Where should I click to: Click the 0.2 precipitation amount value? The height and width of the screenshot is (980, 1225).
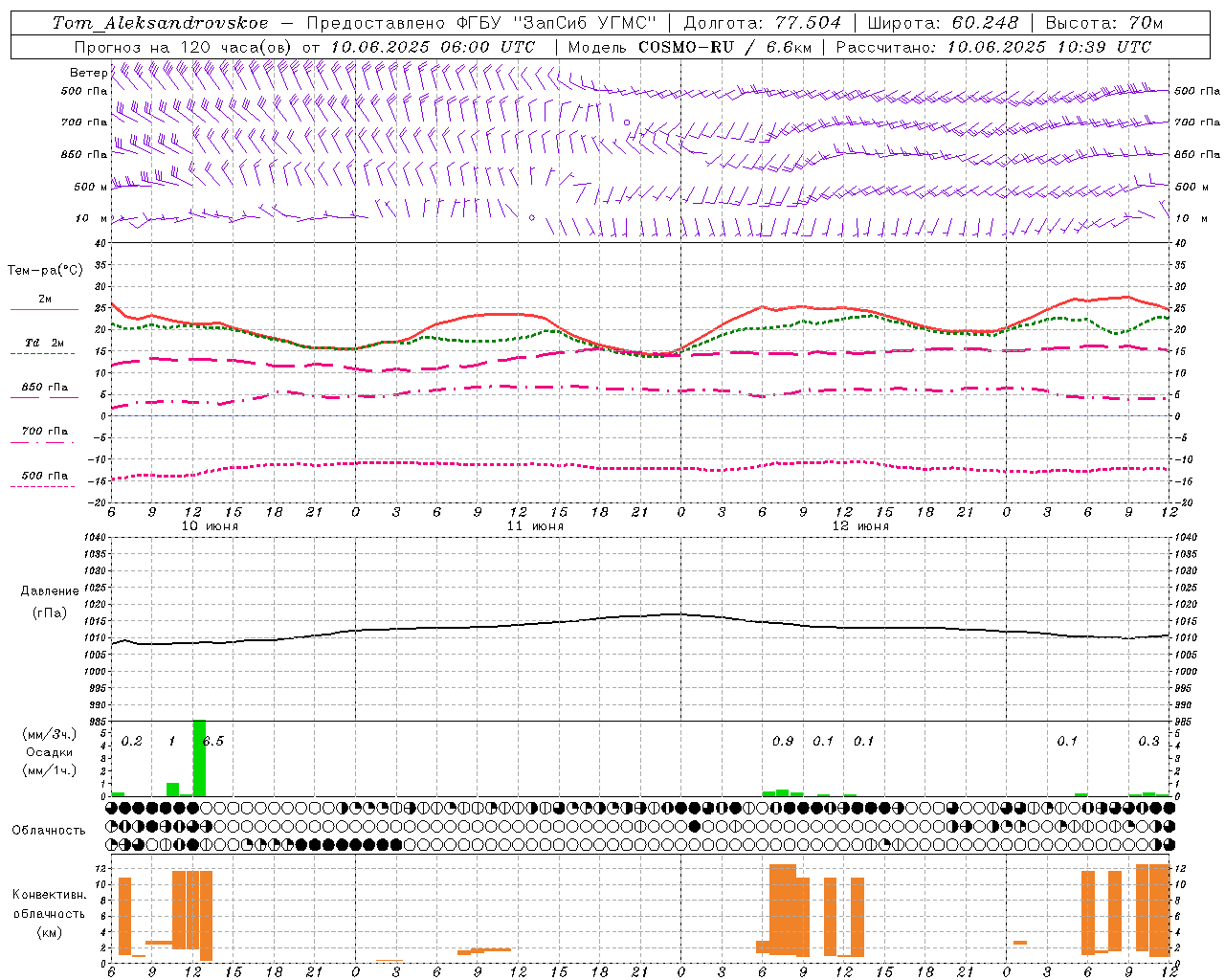click(x=132, y=742)
